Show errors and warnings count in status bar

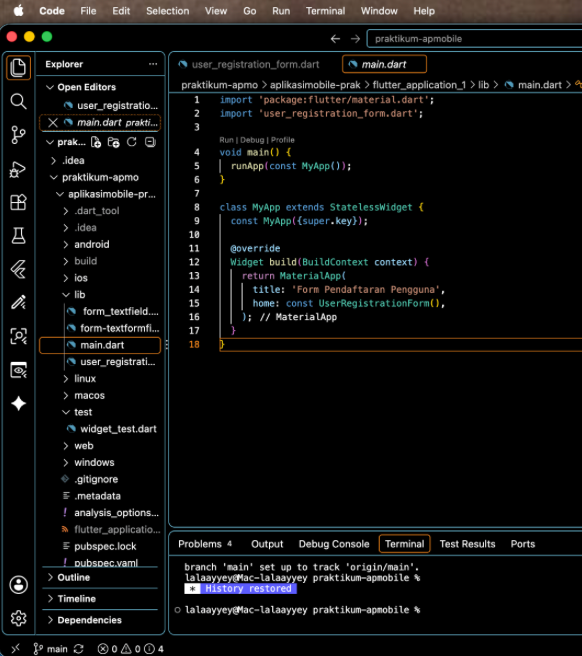131,649
